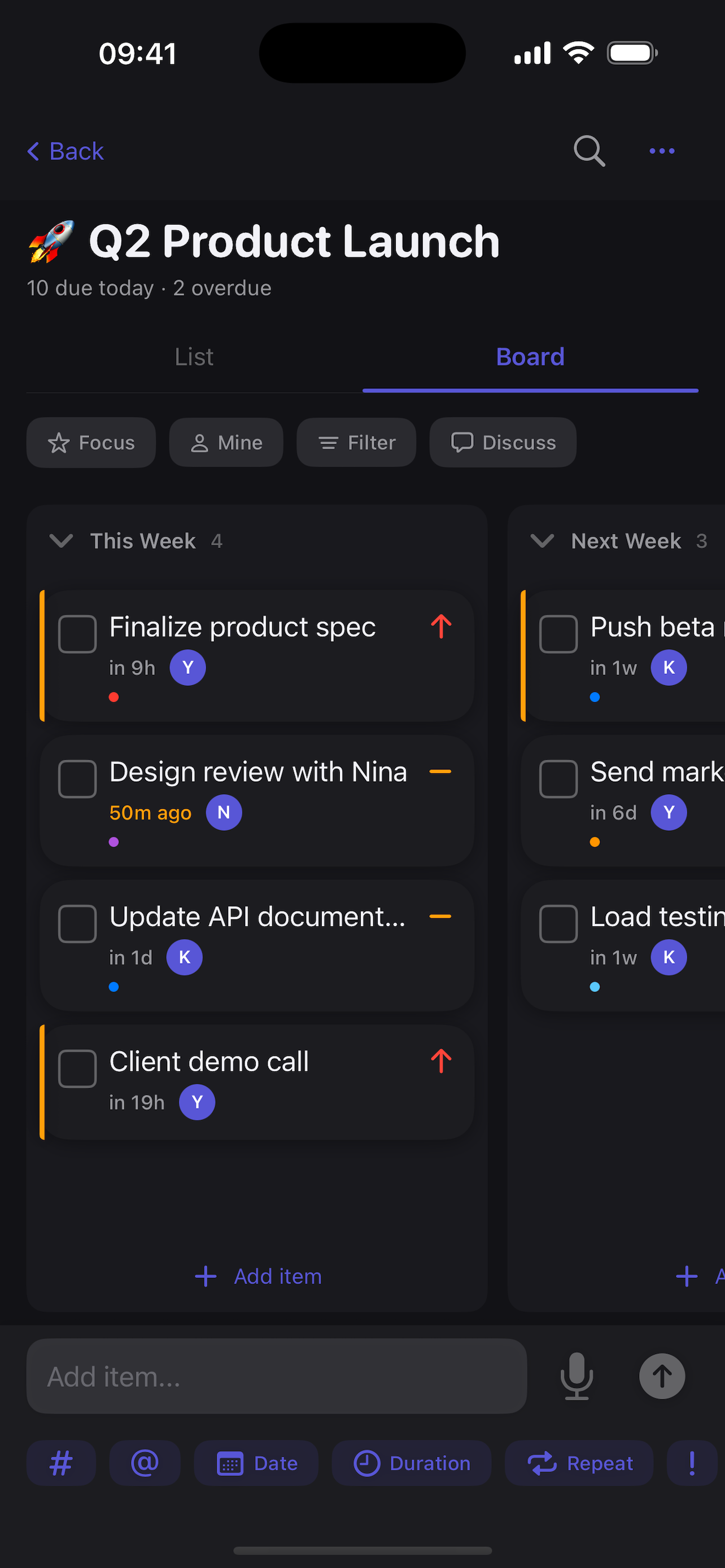
Task: Tap the 'in 19h' due time
Action: (137, 1102)
